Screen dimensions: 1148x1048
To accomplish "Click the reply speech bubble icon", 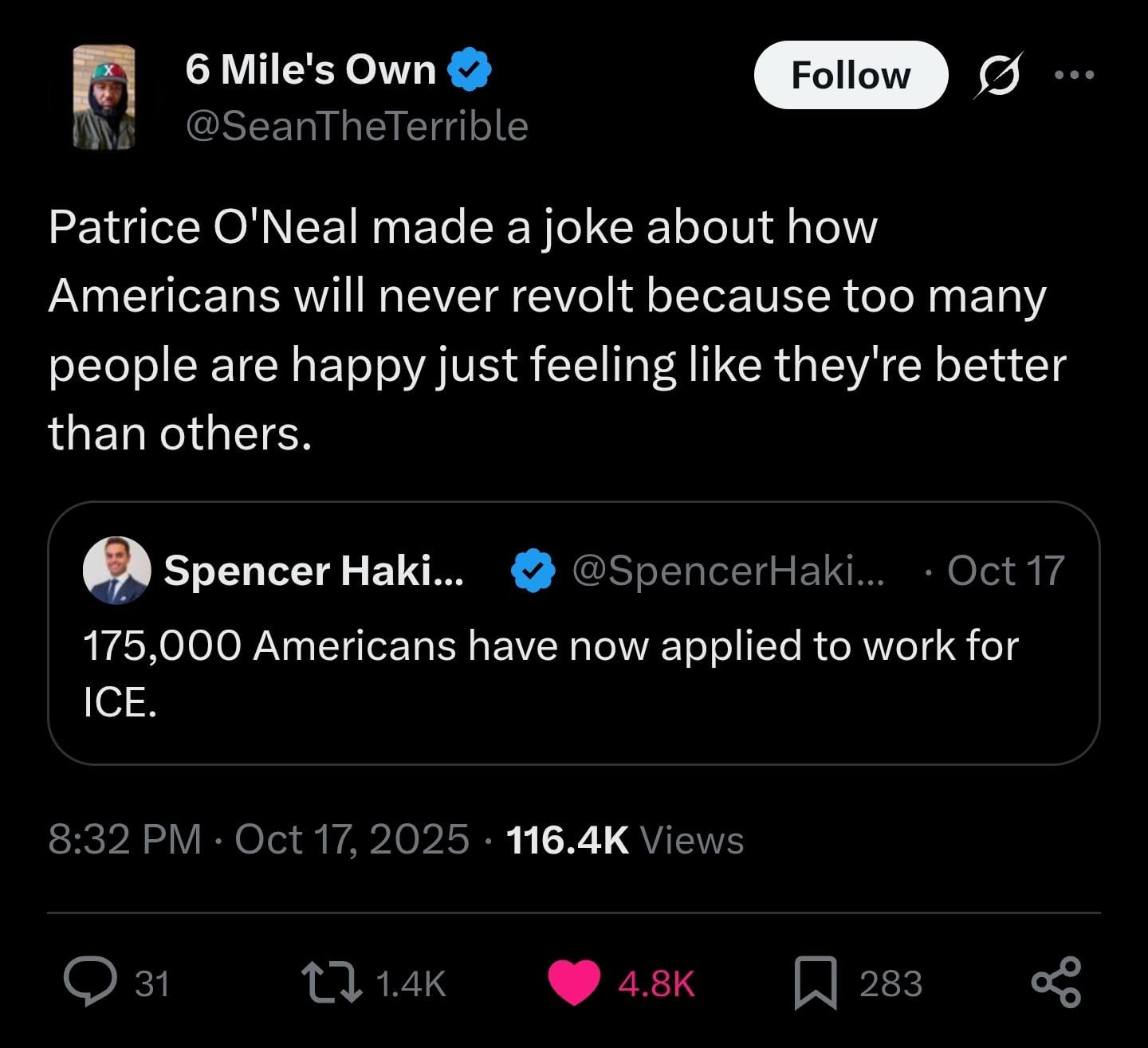I will coord(91,981).
